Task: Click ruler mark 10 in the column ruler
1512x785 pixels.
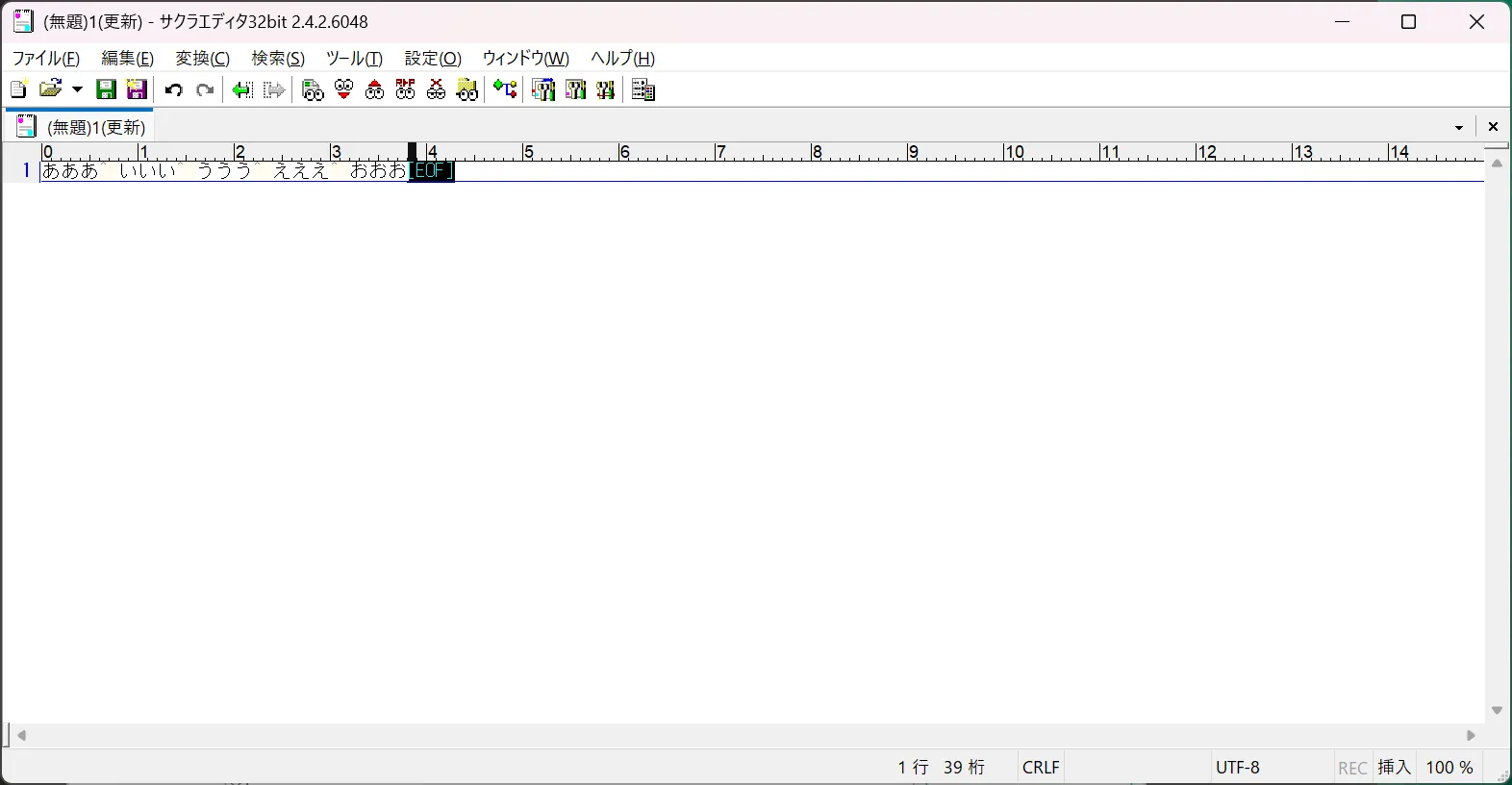Action: (x=1014, y=152)
